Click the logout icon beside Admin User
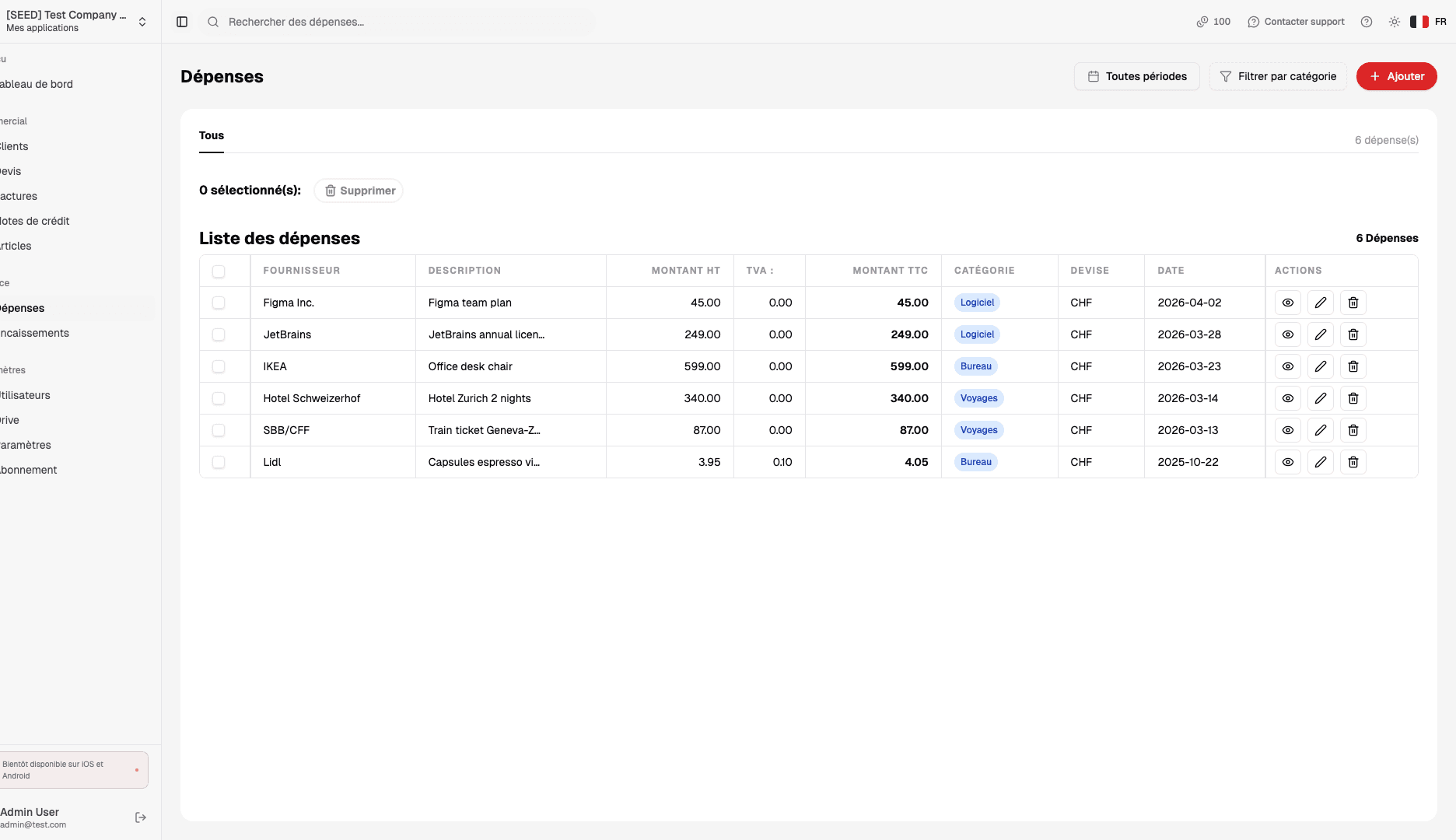Image resolution: width=1456 pixels, height=840 pixels. (x=141, y=817)
